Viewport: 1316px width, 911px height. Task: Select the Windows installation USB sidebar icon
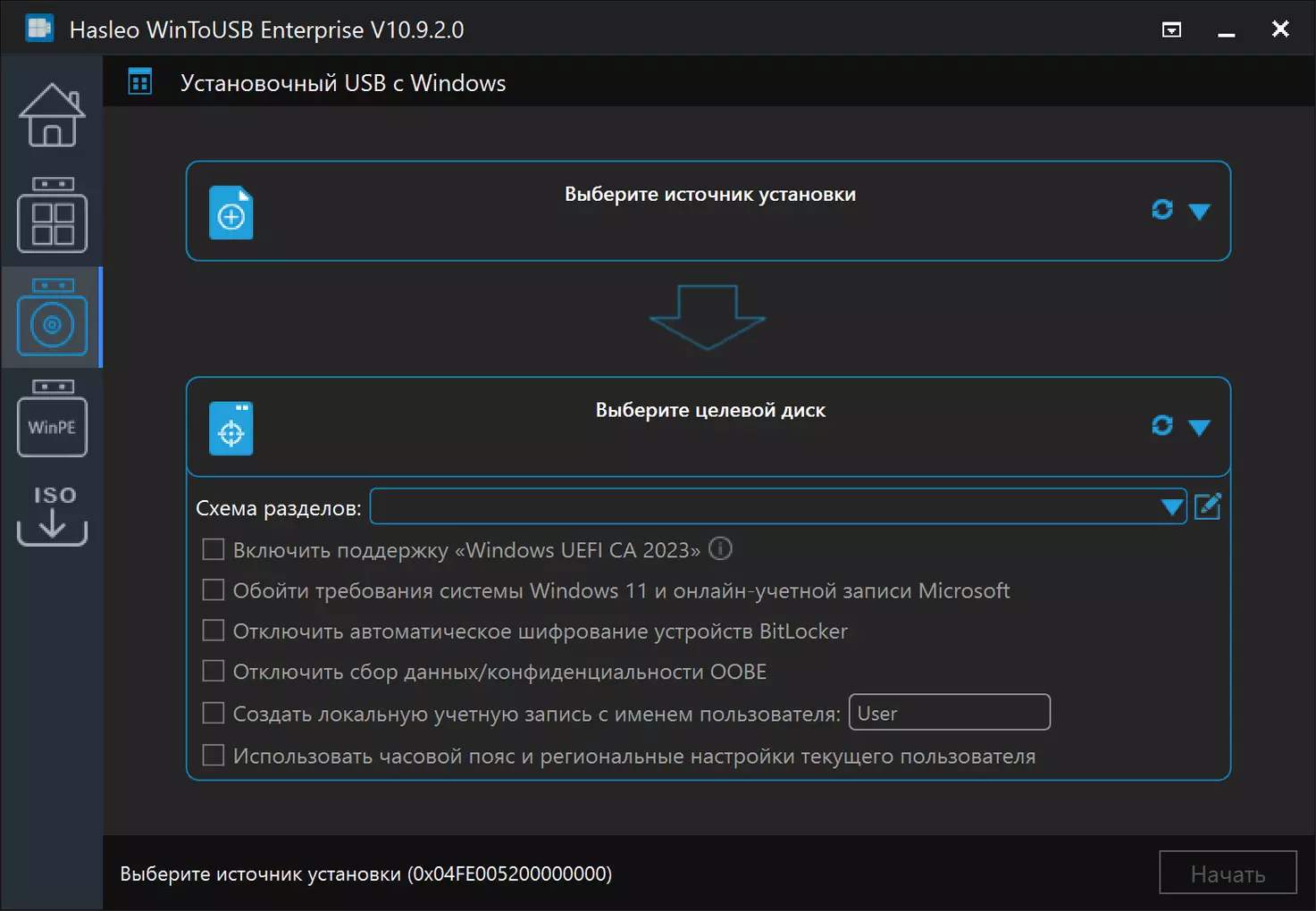pos(52,317)
